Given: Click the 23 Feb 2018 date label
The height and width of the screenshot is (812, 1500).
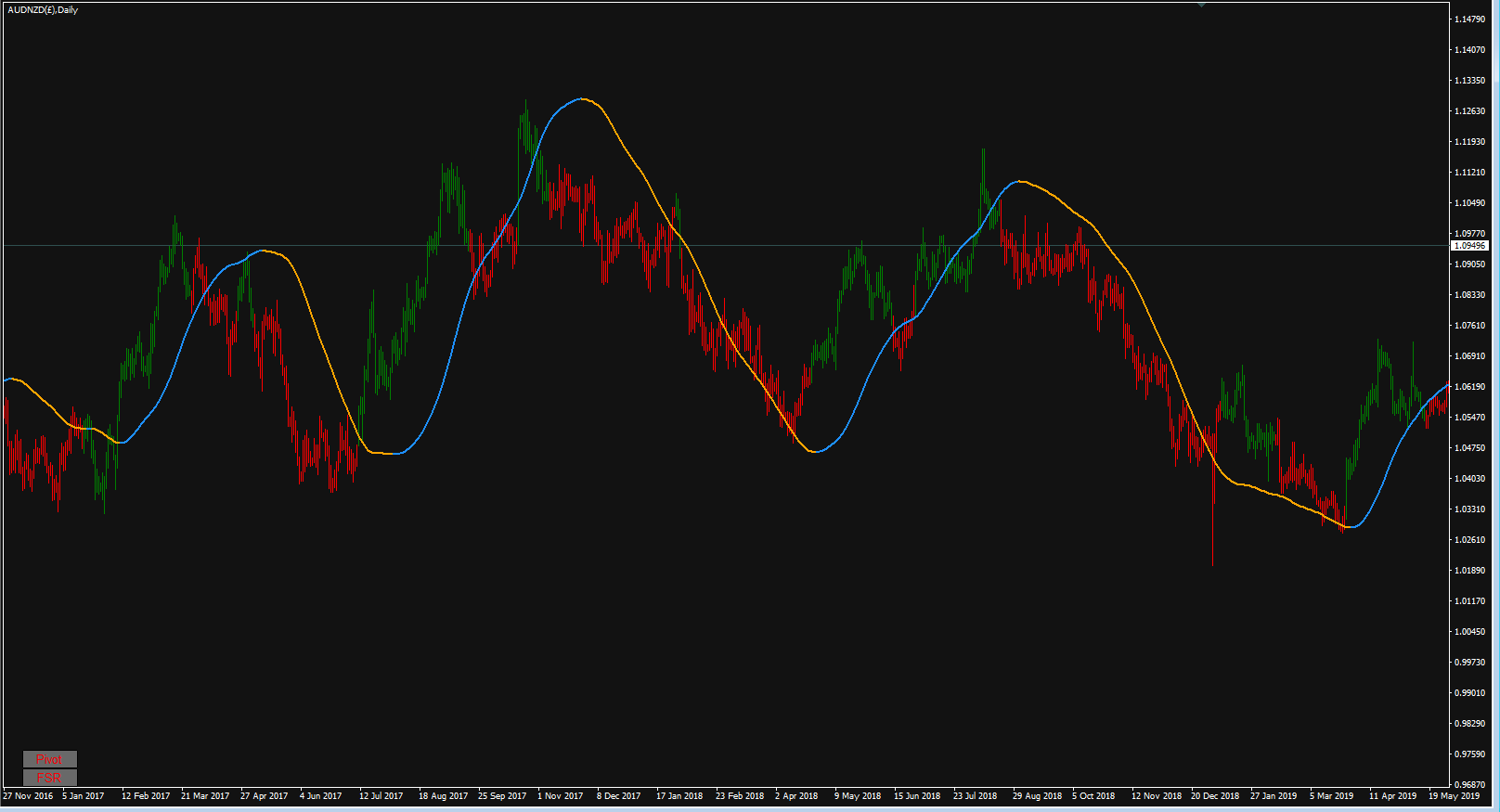Looking at the screenshot, I should 740,796.
